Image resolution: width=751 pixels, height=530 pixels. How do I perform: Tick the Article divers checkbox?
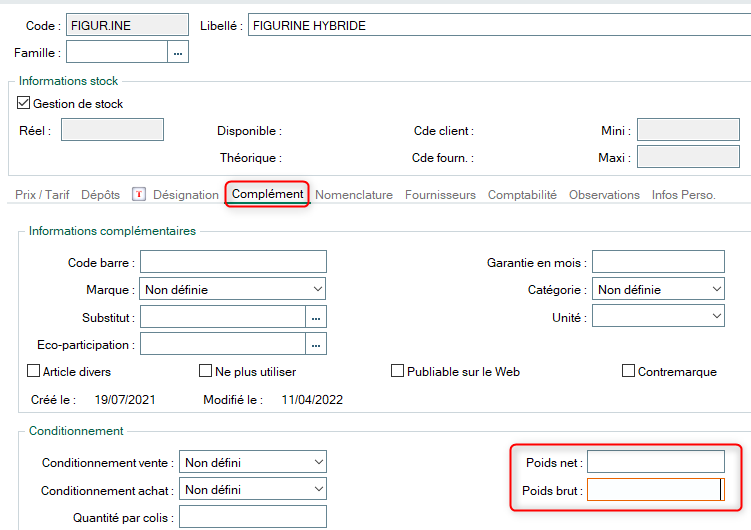(34, 371)
